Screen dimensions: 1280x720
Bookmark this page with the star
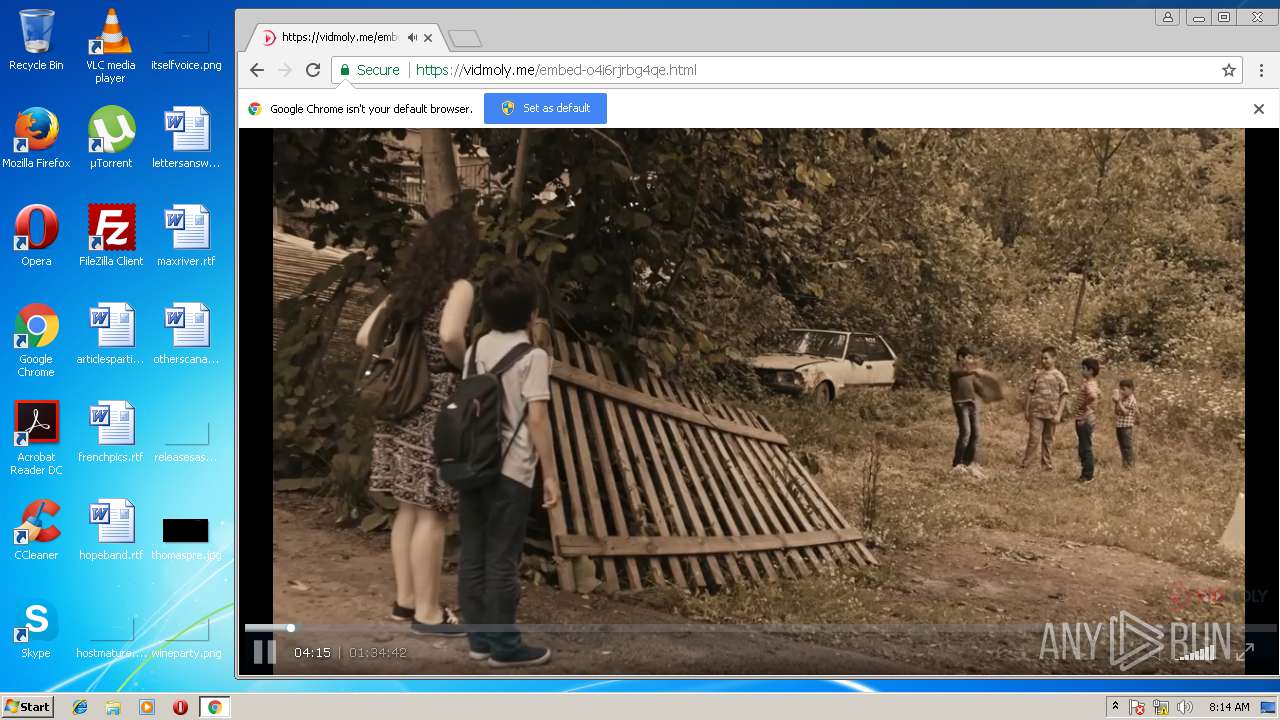coord(1229,70)
